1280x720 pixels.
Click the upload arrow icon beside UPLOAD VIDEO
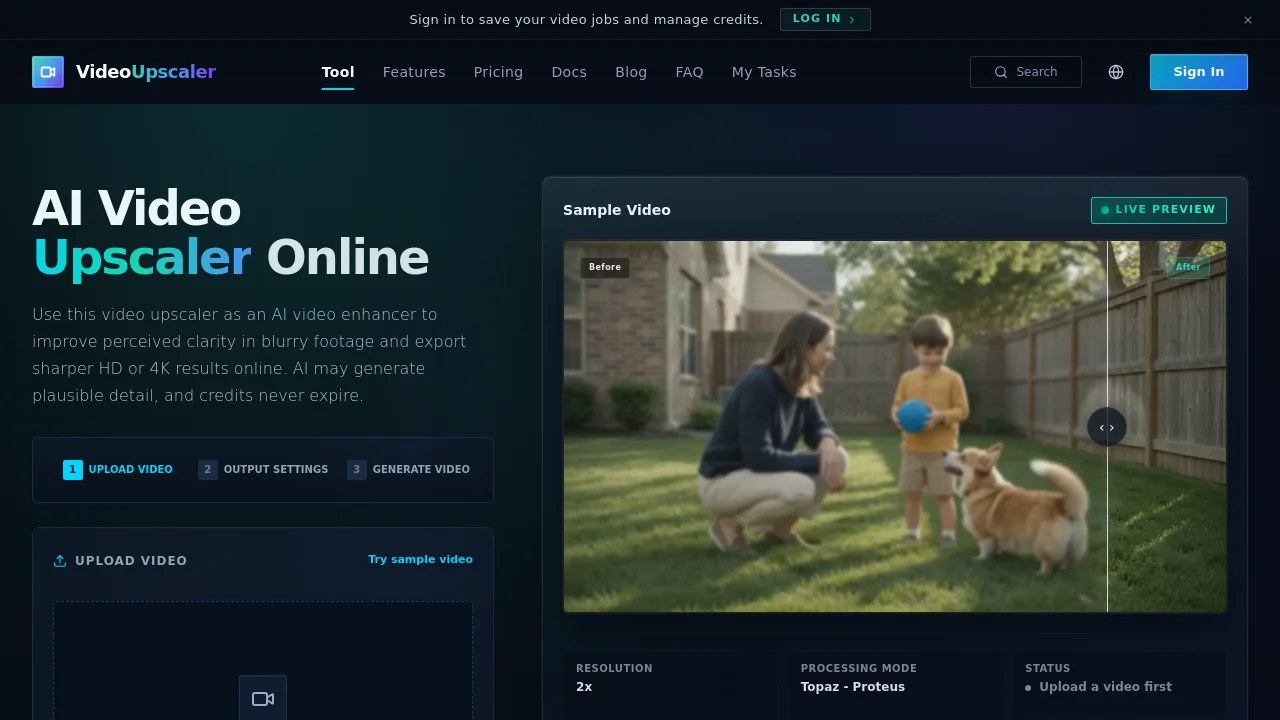pos(60,561)
